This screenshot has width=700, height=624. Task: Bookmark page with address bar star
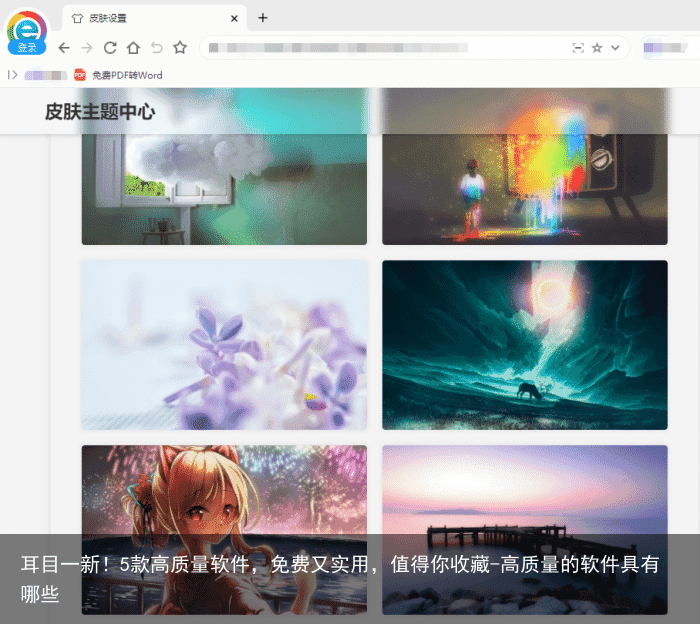click(597, 47)
